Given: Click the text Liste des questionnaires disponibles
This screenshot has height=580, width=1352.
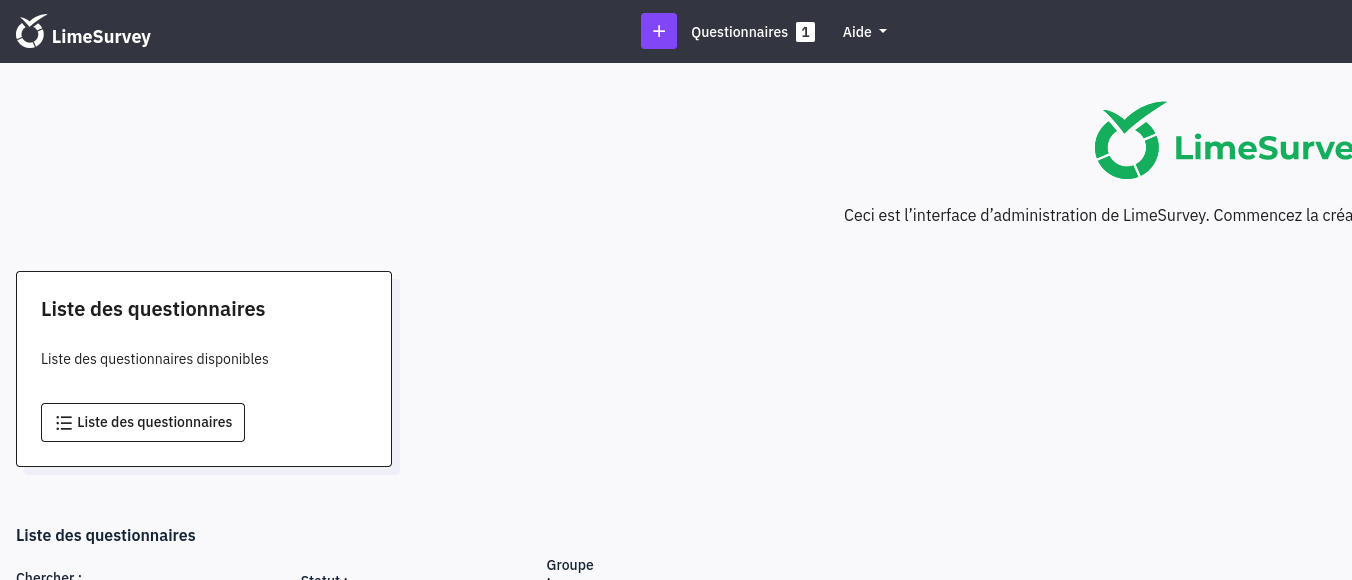Looking at the screenshot, I should 155,359.
